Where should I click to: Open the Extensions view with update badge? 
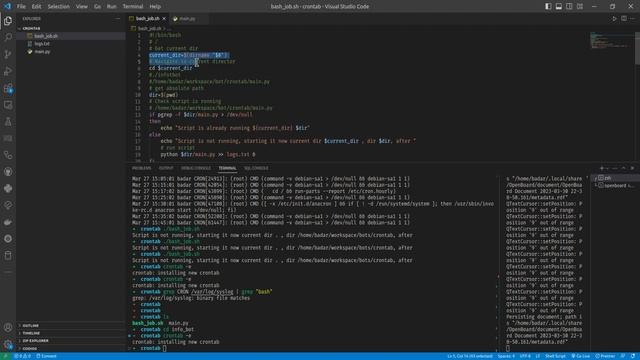(8, 88)
